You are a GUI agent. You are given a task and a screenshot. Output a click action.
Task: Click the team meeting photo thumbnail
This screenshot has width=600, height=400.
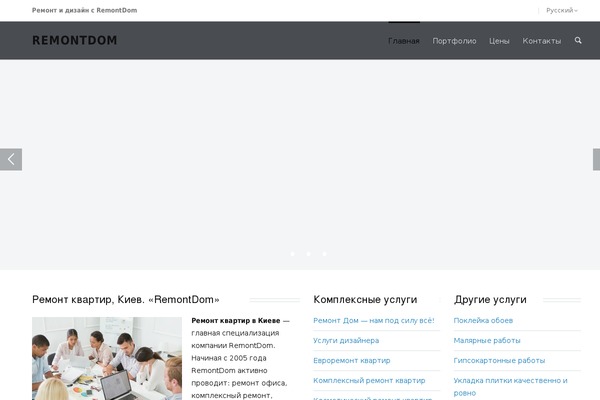click(x=107, y=358)
